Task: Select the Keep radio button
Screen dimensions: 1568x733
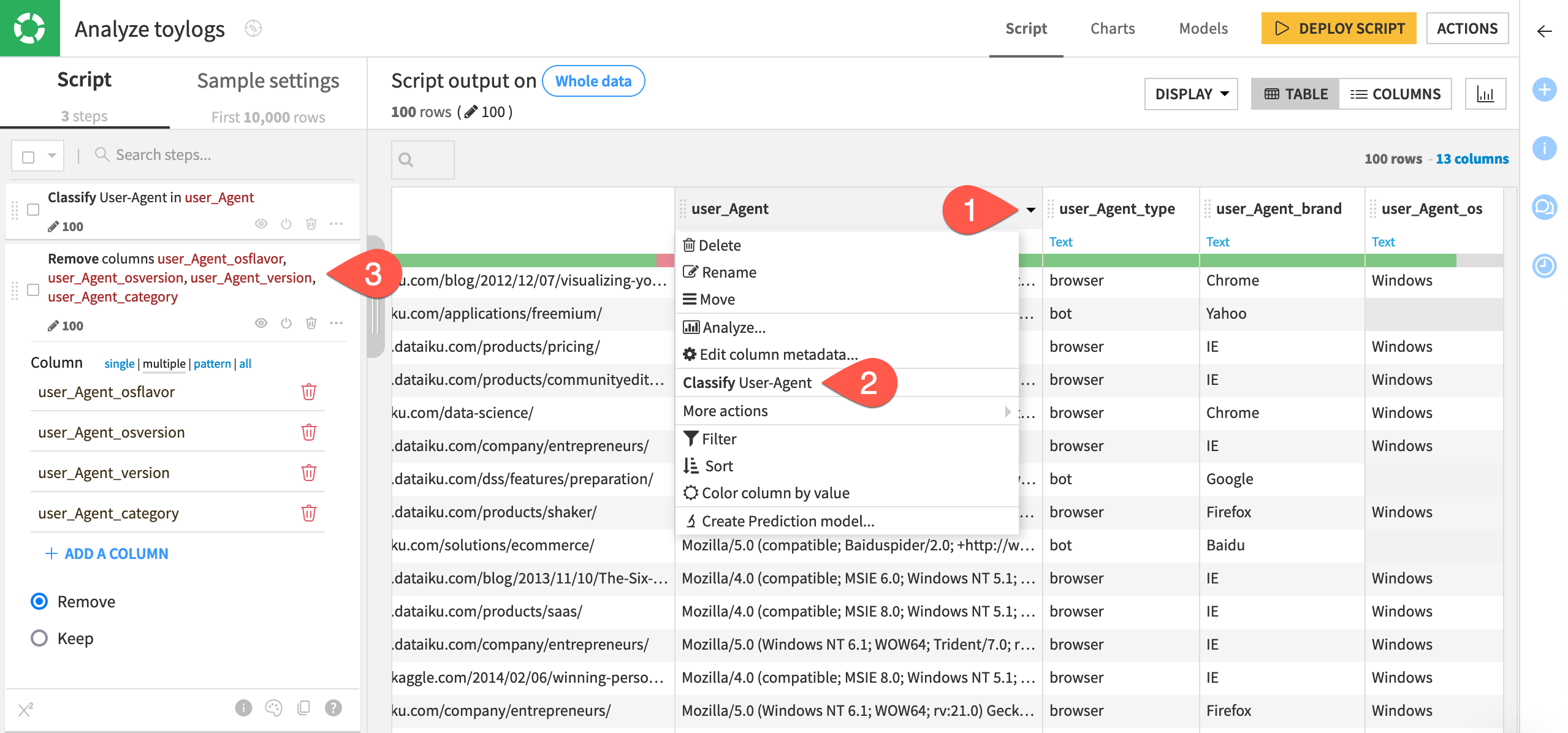Action: (x=39, y=638)
